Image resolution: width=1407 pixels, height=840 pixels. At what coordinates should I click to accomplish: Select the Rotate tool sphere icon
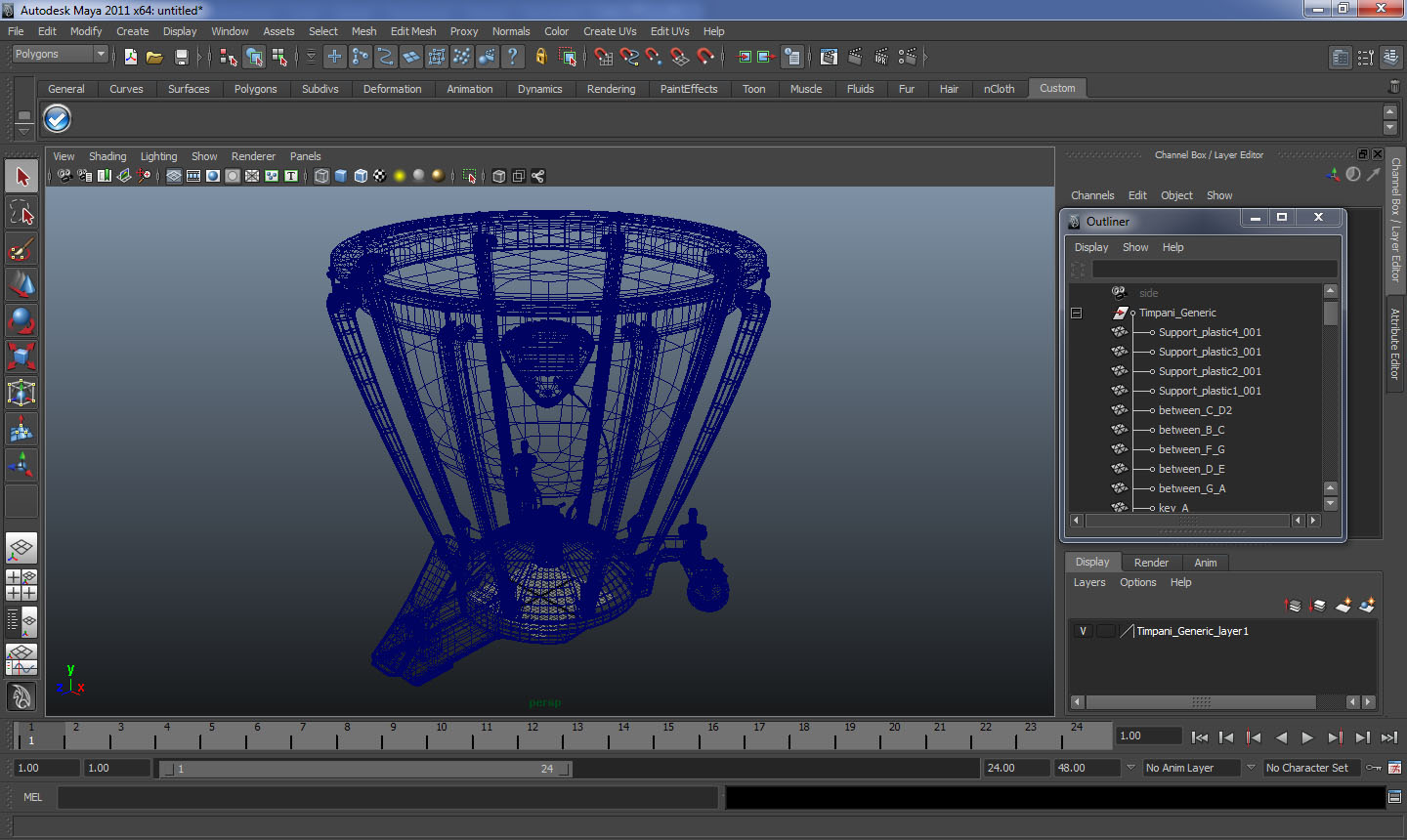click(21, 320)
